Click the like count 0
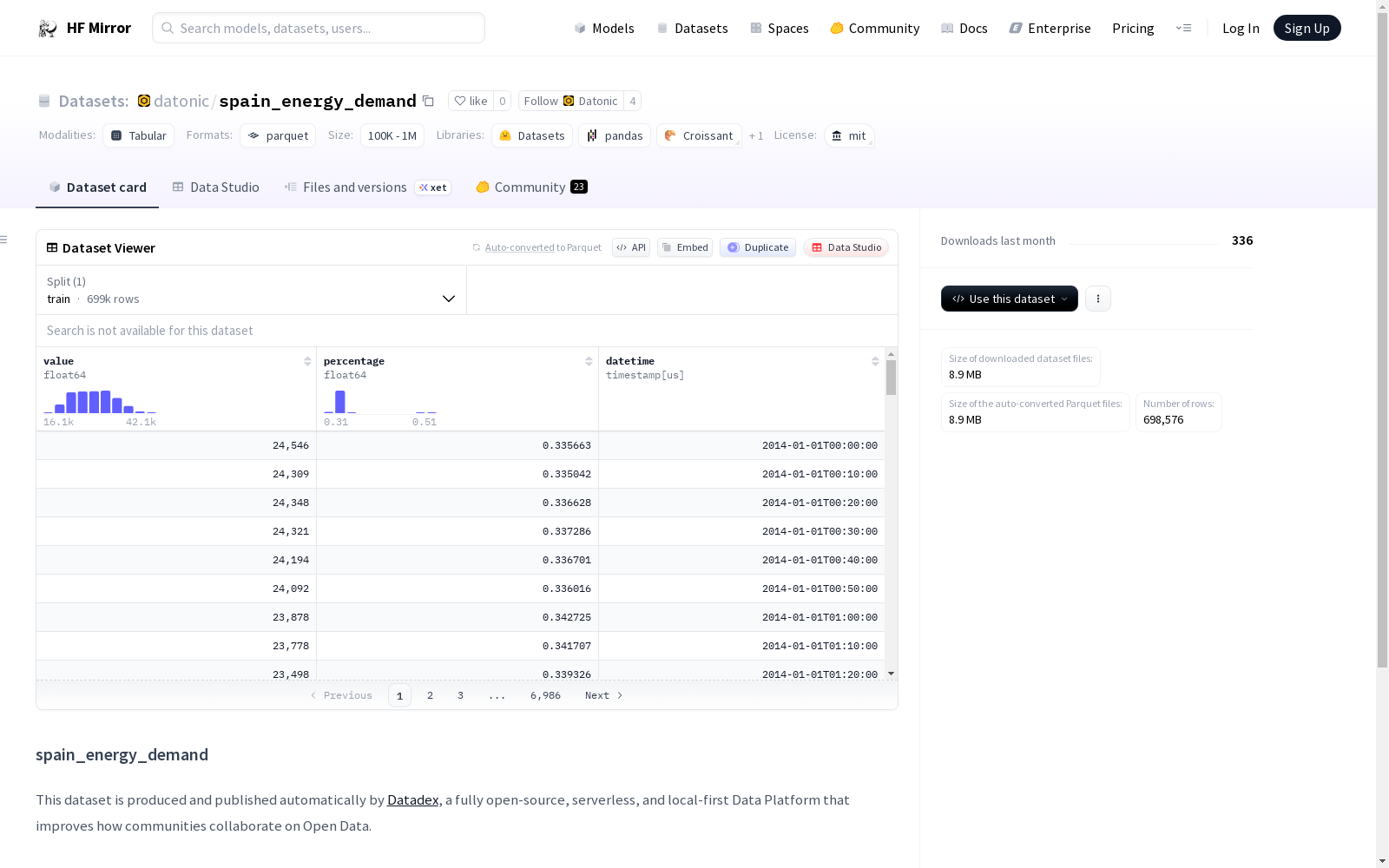The height and width of the screenshot is (868, 1389). (502, 101)
